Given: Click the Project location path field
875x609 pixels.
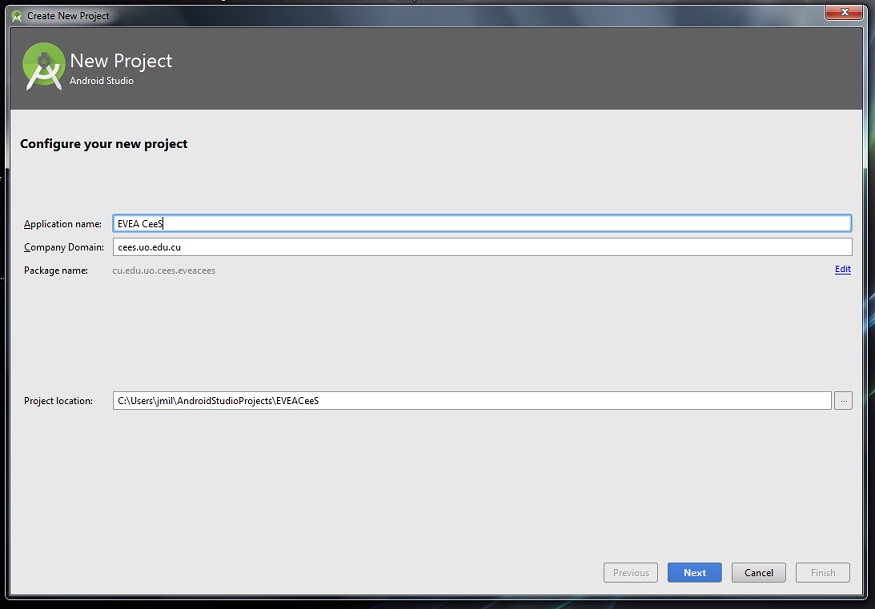Looking at the screenshot, I should pos(472,400).
